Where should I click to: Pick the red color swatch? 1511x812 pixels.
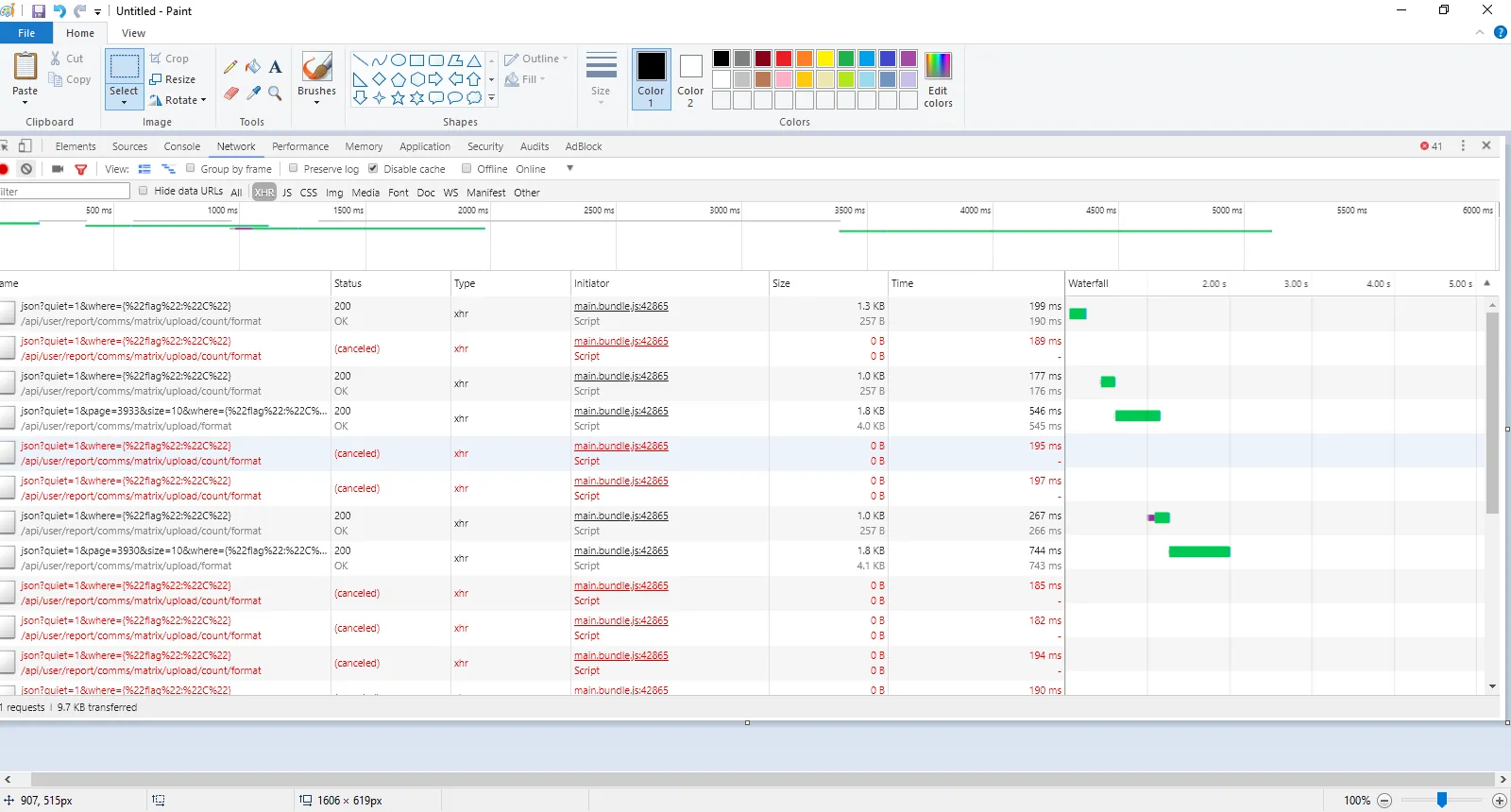(784, 59)
